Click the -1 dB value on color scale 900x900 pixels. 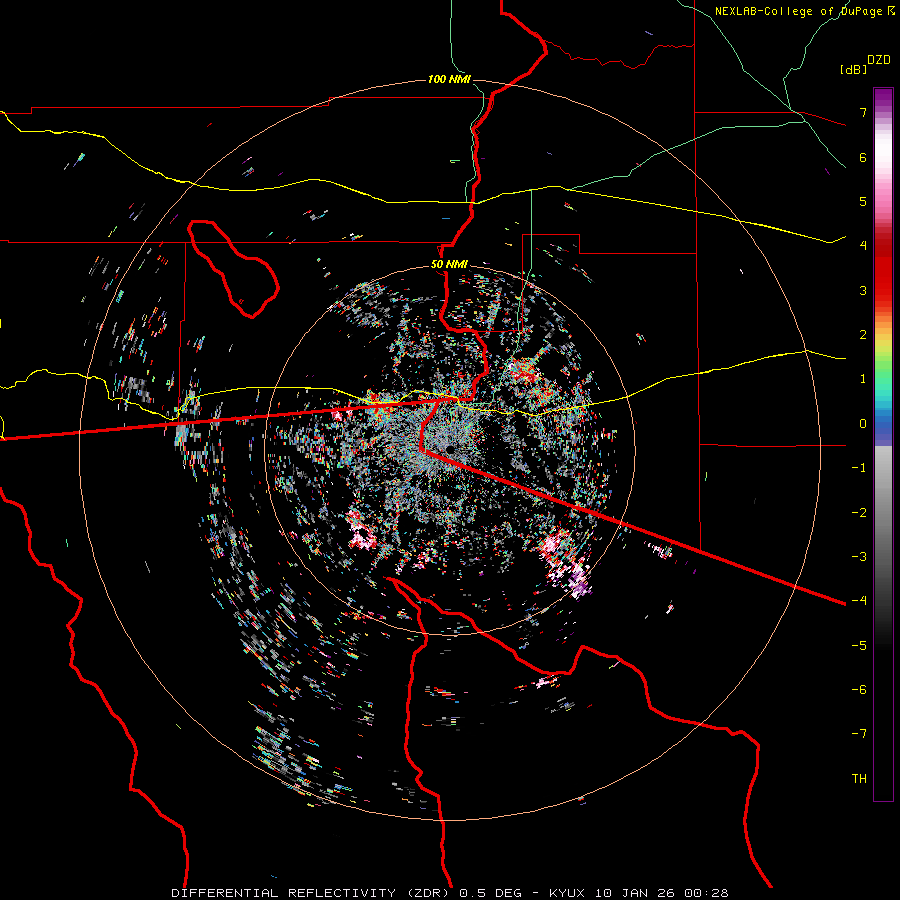point(859,468)
